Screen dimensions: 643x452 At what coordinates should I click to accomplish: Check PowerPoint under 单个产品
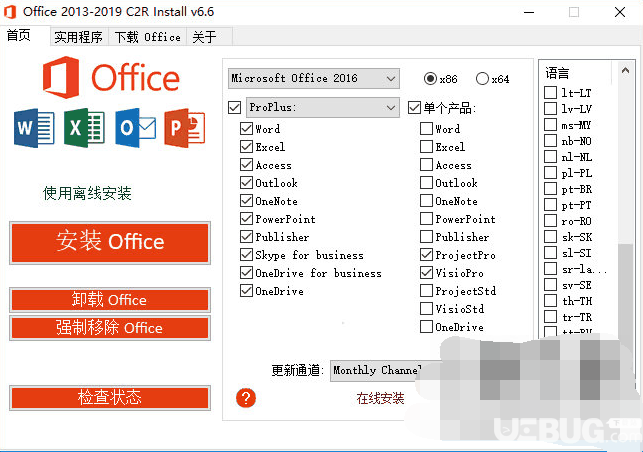pyautogui.click(x=426, y=219)
